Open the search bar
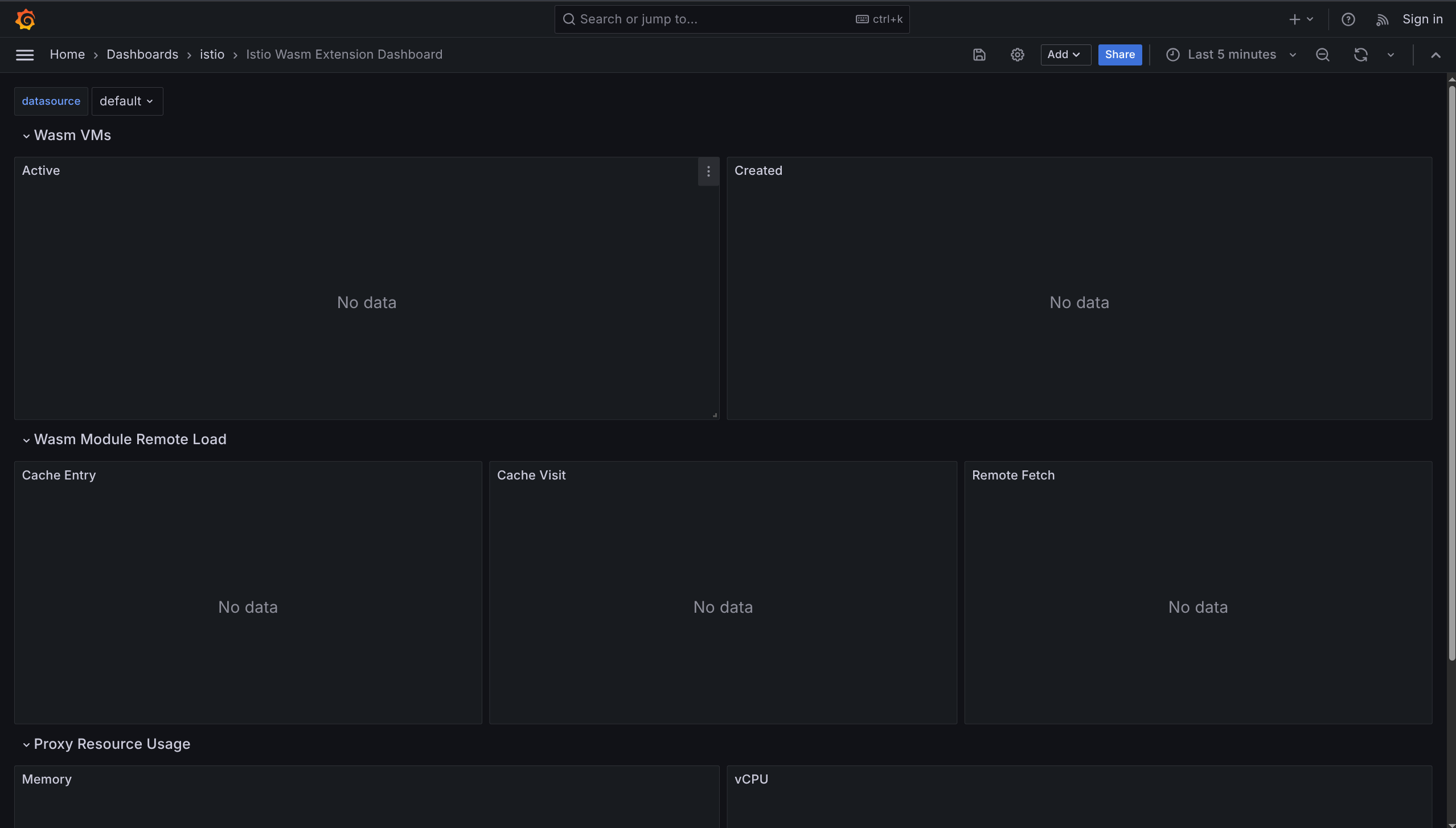Image resolution: width=1456 pixels, height=828 pixels. click(731, 19)
